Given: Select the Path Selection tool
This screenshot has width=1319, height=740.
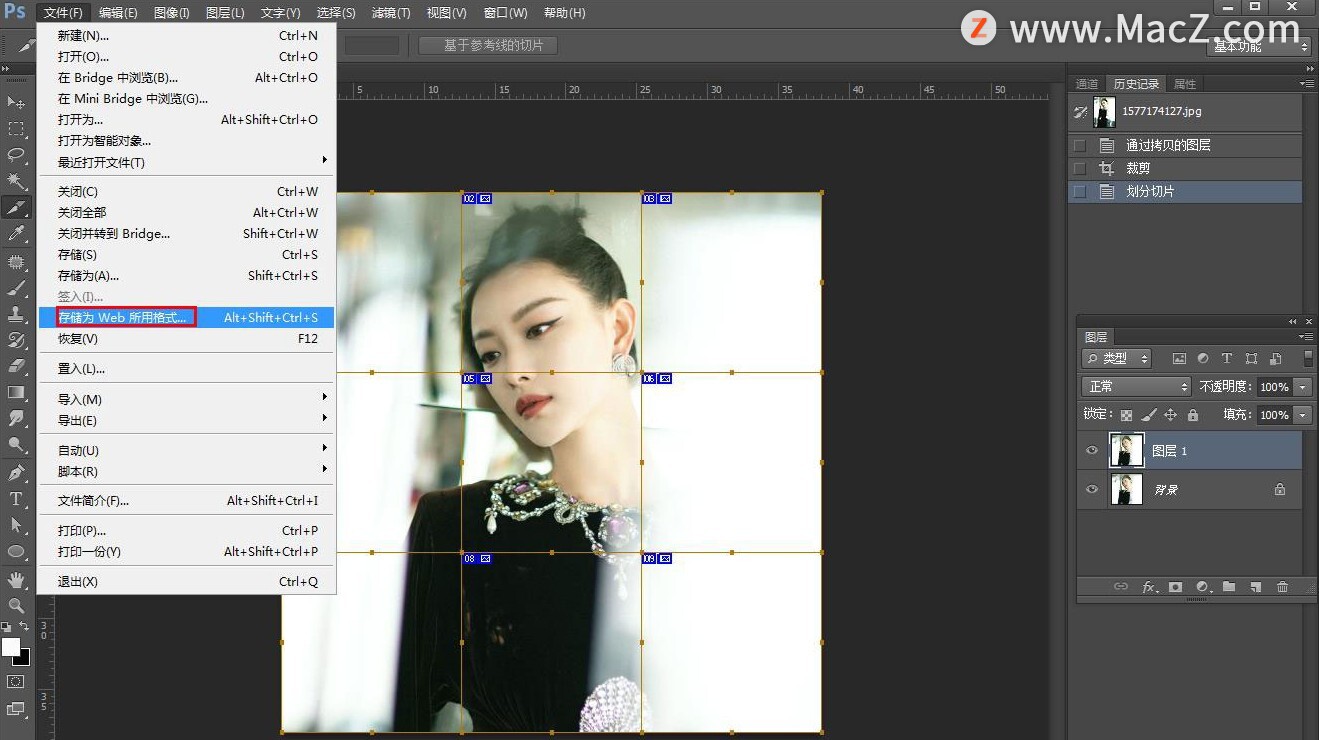Looking at the screenshot, I should [17, 525].
